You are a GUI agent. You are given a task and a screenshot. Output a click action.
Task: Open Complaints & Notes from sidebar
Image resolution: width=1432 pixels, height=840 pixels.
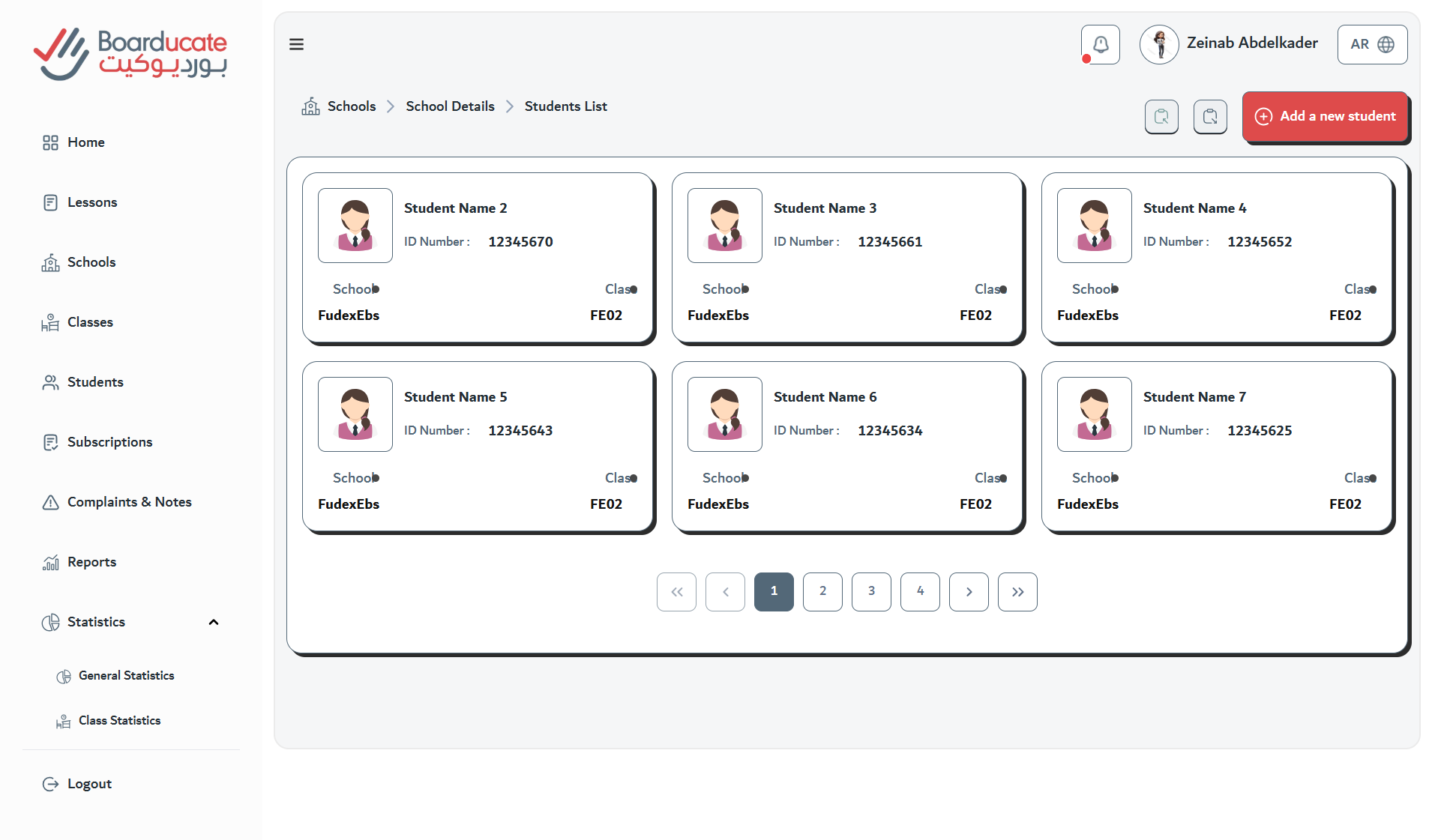[x=129, y=502]
